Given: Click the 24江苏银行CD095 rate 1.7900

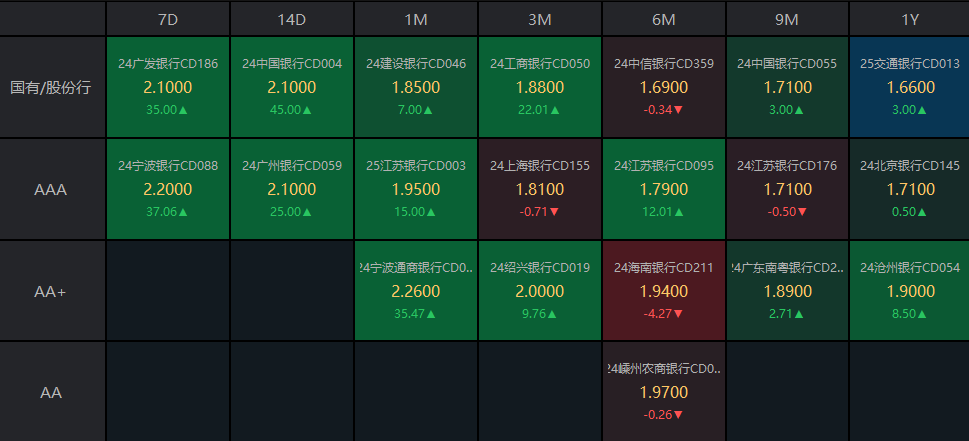Looking at the screenshot, I should pyautogui.click(x=664, y=189).
